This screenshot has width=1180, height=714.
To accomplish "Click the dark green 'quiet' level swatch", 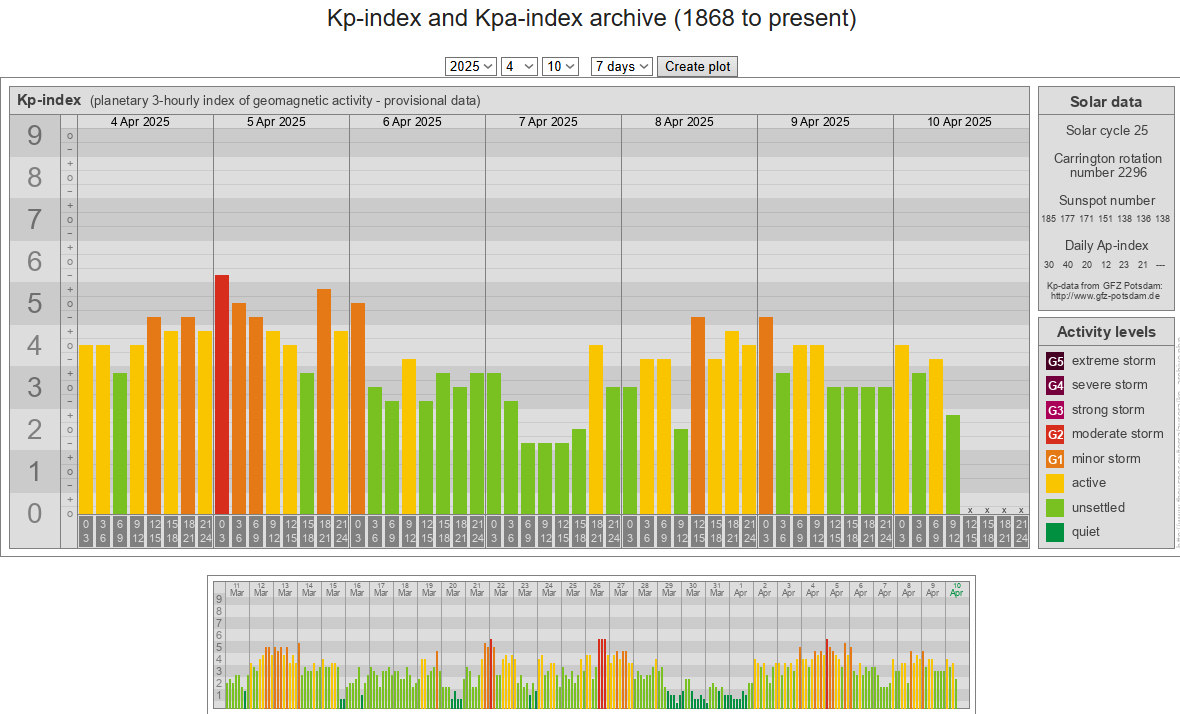I will tap(1055, 532).
